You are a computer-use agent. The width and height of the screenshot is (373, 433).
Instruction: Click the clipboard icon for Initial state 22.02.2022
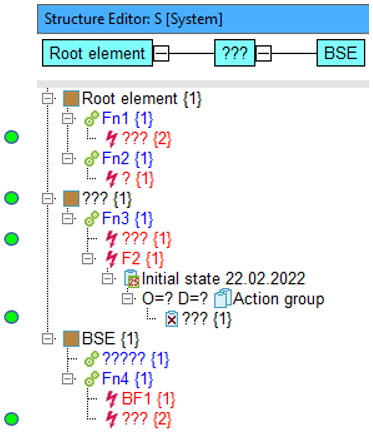[131, 279]
